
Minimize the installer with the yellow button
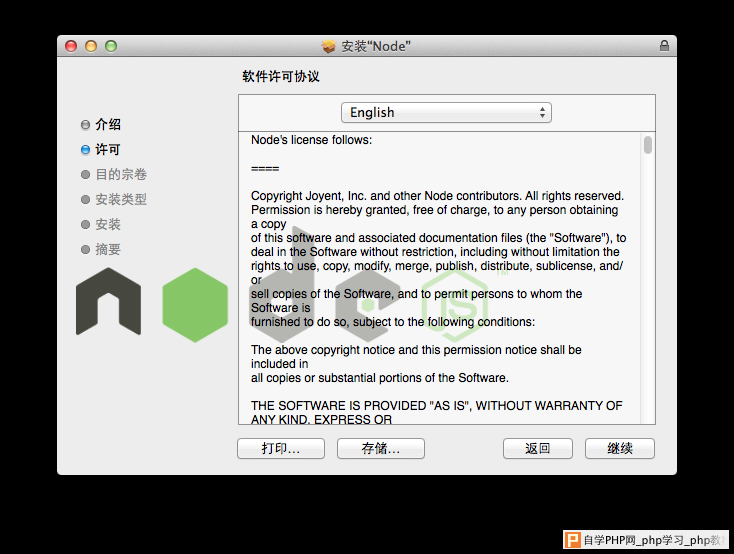point(91,46)
